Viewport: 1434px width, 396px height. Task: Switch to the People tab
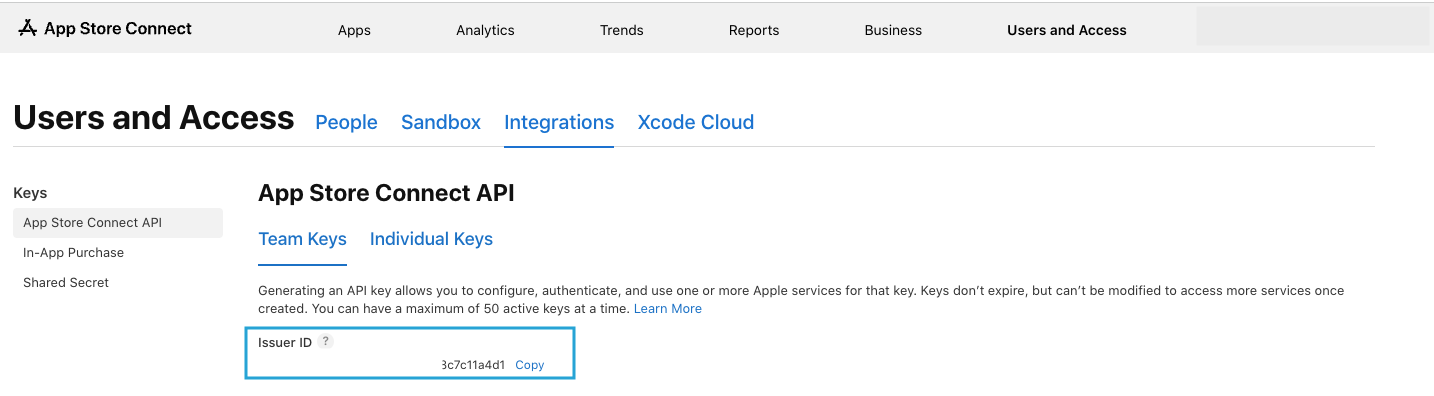tap(346, 122)
